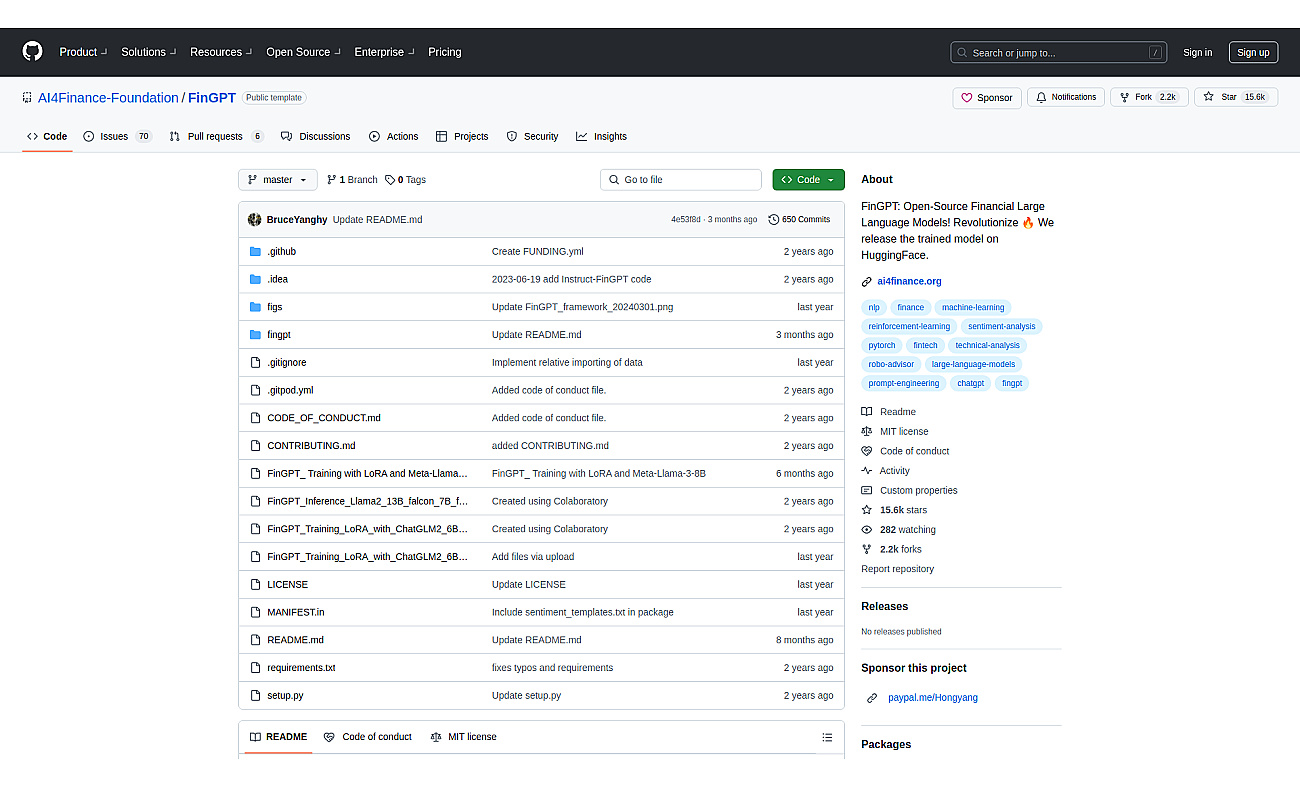The image size is (1300, 788).
Task: Click the GitHub logo icon
Action: tap(33, 52)
